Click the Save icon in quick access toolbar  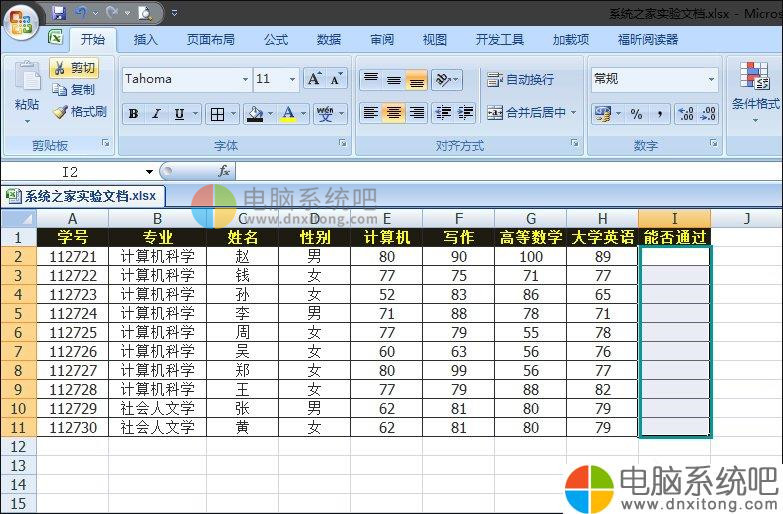point(59,13)
